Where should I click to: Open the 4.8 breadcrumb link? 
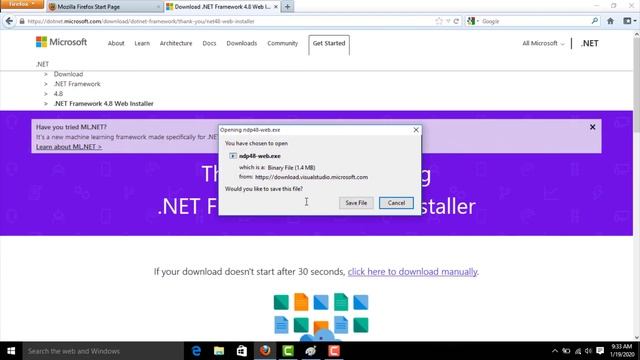coord(58,94)
